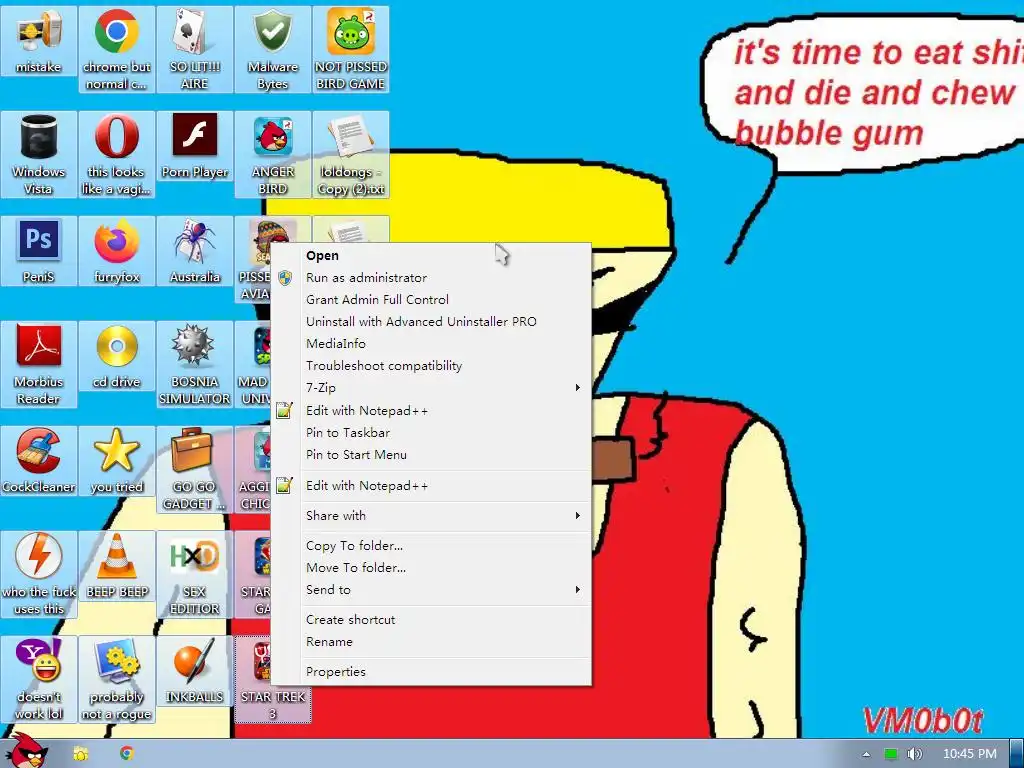Click the green tray icon beside the speaker
This screenshot has width=1024, height=768.
click(891, 754)
